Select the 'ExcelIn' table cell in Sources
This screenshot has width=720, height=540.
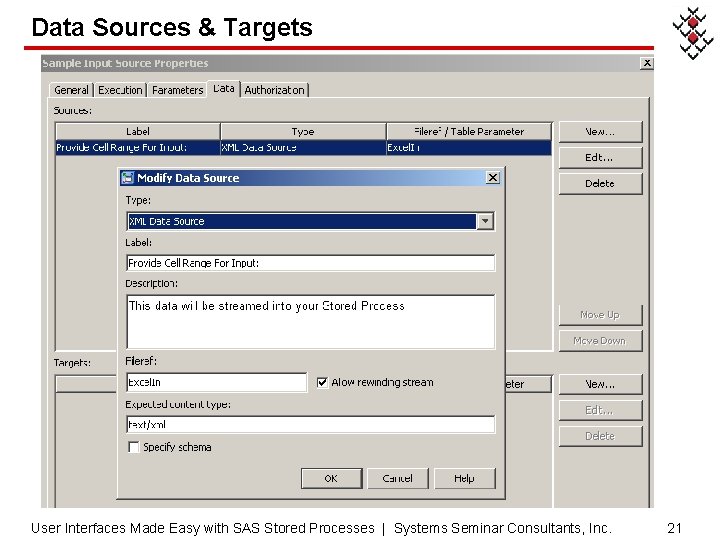point(469,147)
